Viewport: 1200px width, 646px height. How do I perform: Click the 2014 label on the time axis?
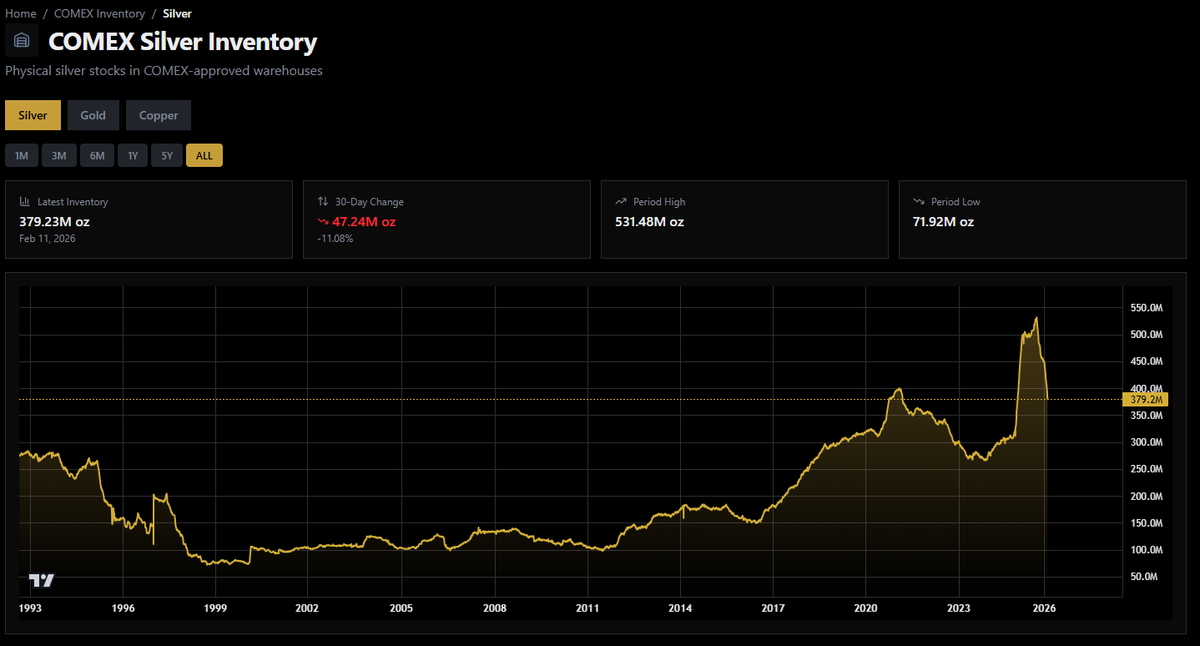click(x=680, y=608)
